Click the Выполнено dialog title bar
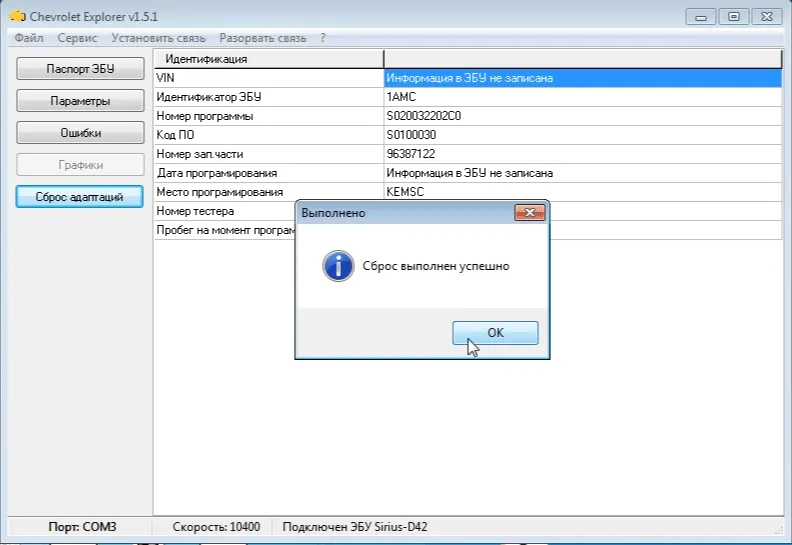 point(404,213)
